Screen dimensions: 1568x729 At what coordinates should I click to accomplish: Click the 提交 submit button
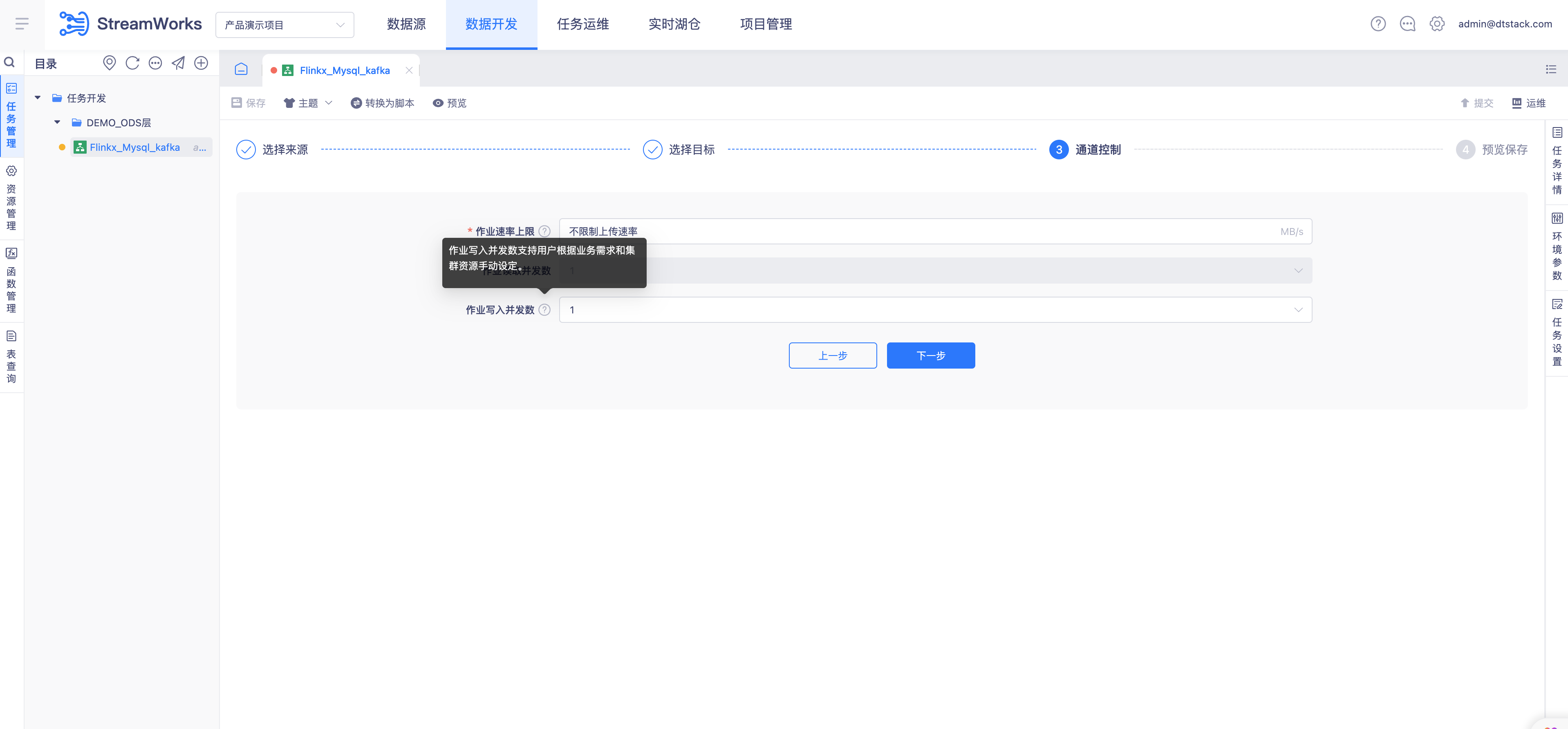1477,103
